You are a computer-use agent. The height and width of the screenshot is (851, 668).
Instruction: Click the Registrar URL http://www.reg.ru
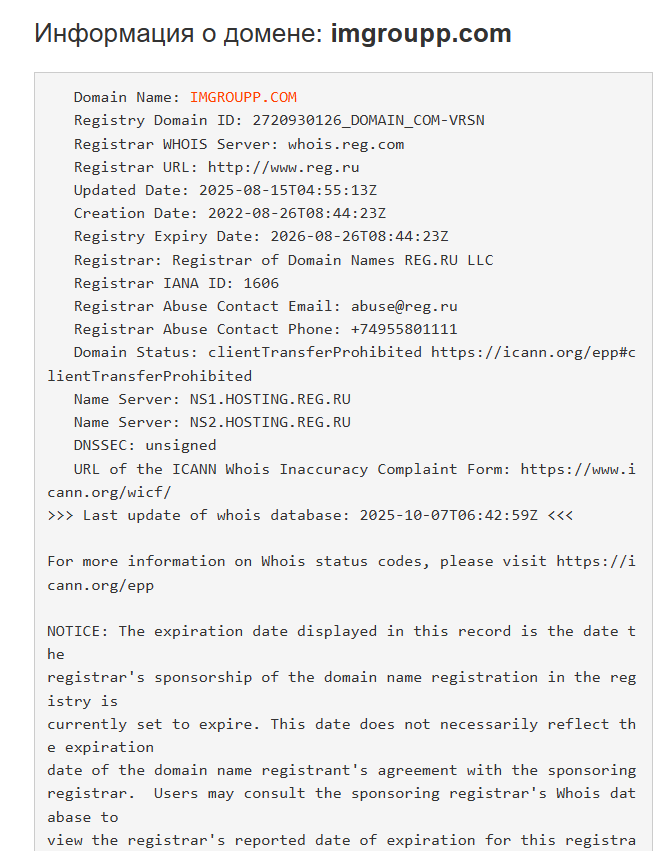pyautogui.click(x=283, y=167)
